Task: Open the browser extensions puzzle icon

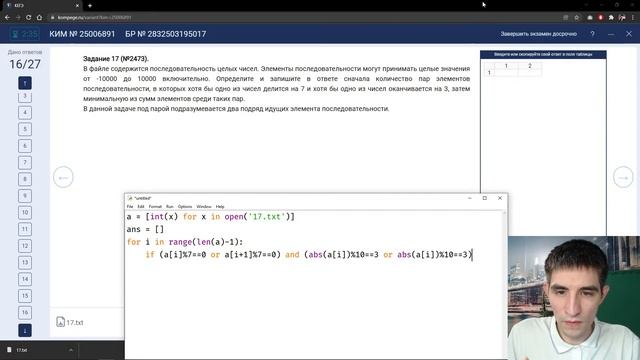Action: coord(611,18)
